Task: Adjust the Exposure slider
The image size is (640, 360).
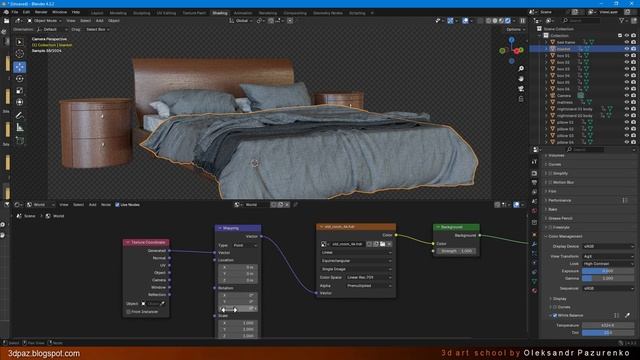Action: pos(609,271)
